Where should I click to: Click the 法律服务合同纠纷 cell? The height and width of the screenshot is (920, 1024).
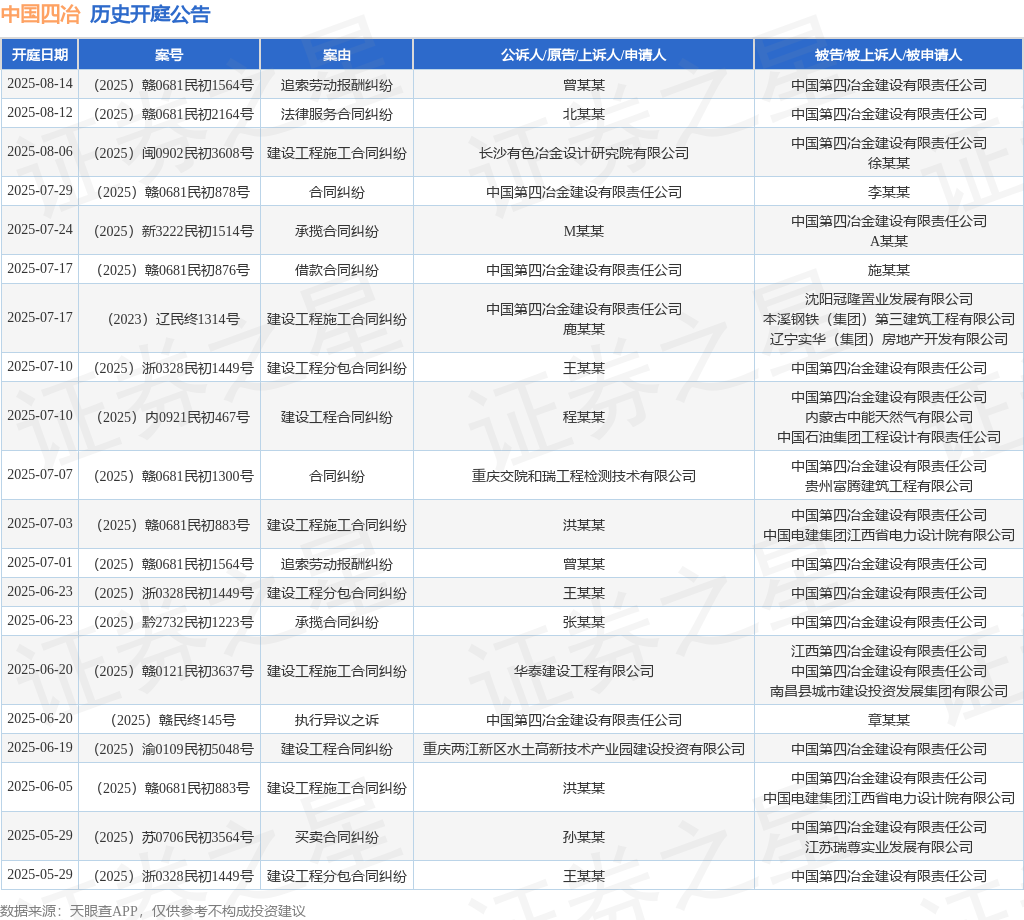337,114
